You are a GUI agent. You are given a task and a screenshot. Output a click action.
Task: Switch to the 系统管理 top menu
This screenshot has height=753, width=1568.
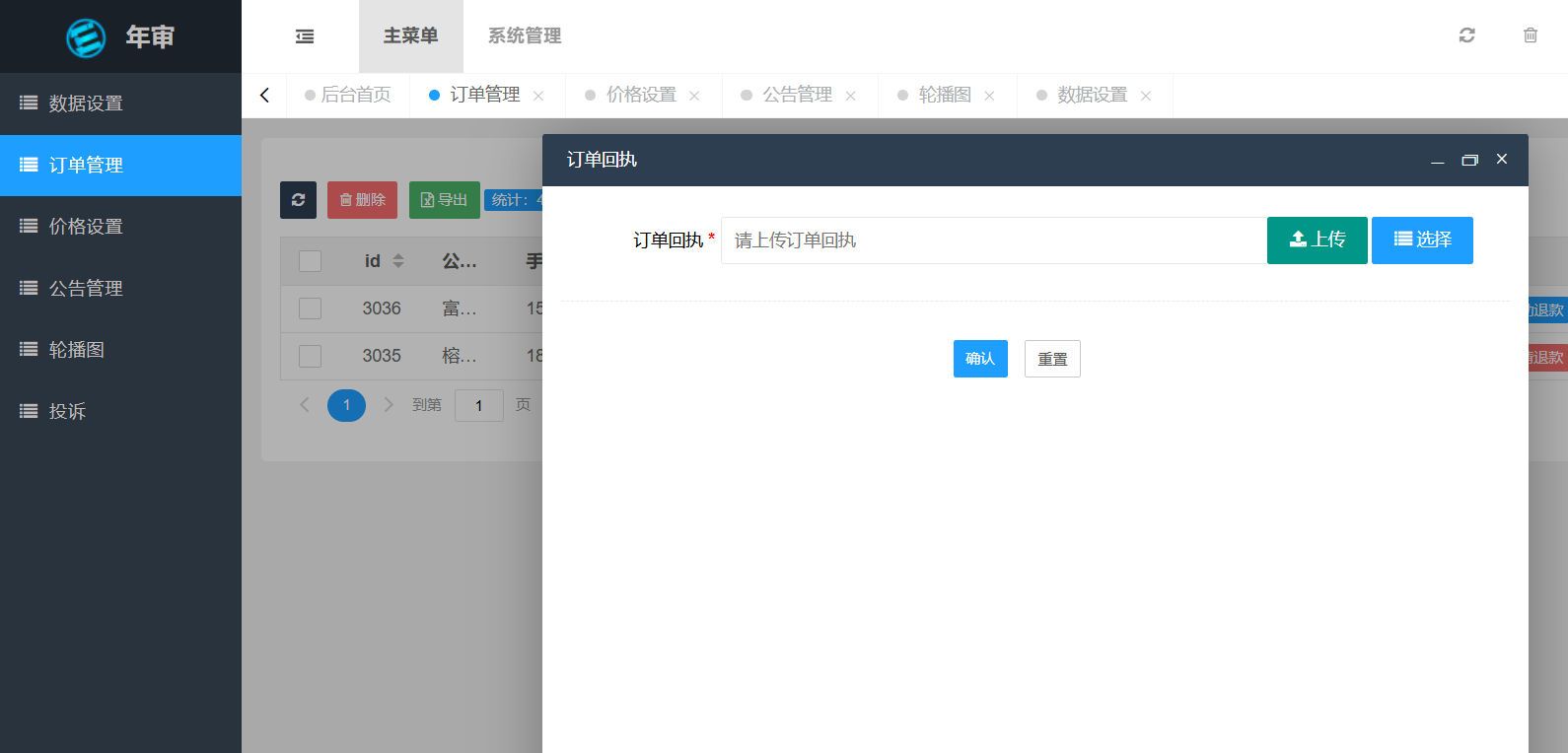tap(524, 36)
